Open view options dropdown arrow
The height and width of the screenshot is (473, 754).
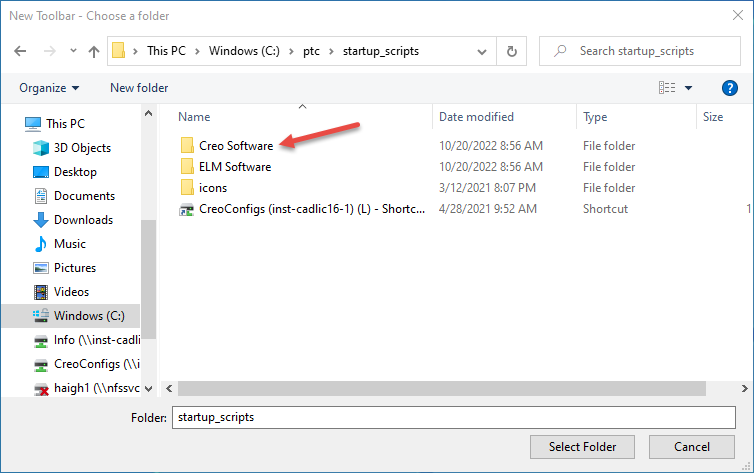point(688,88)
